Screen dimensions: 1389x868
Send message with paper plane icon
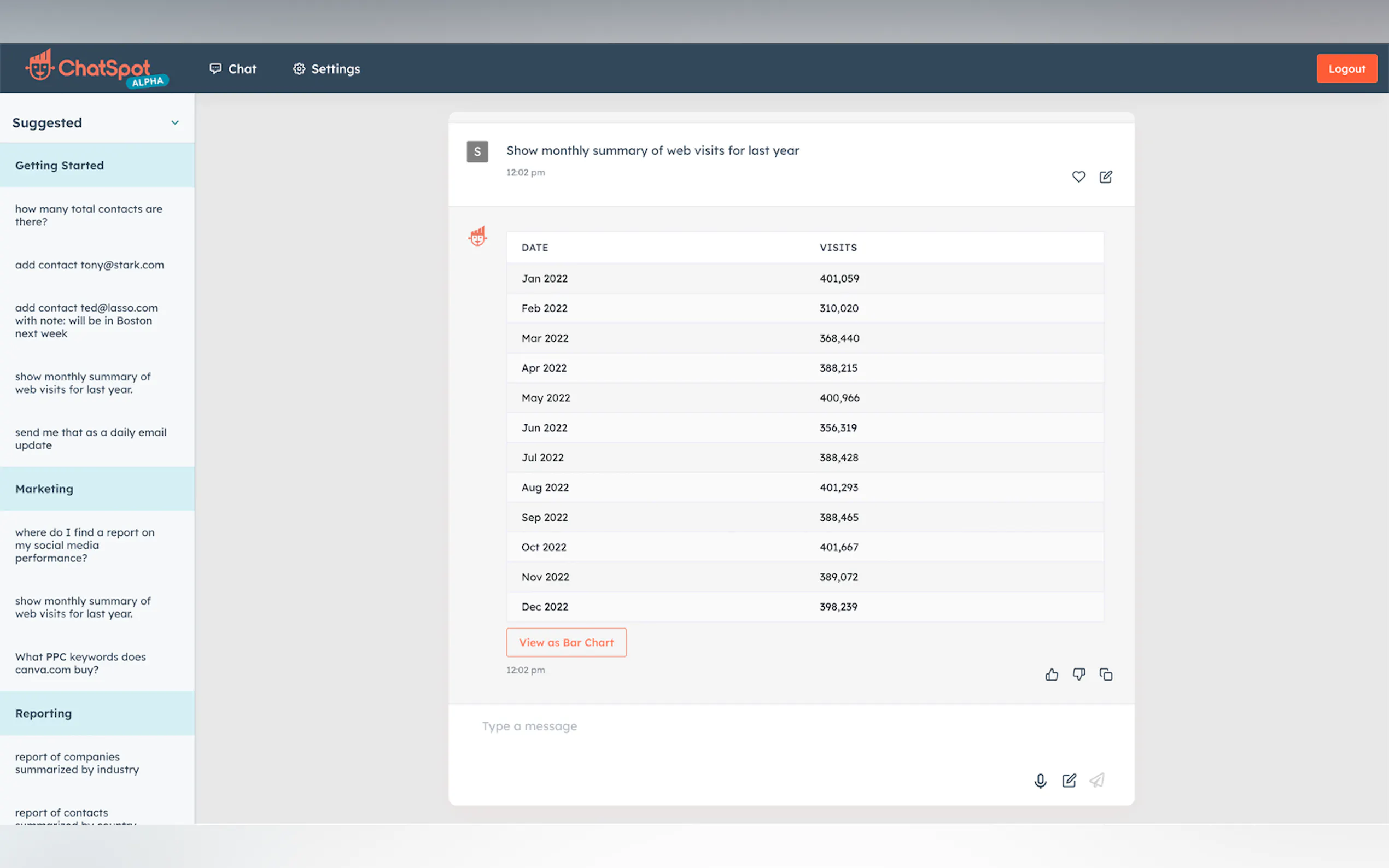[x=1097, y=781]
